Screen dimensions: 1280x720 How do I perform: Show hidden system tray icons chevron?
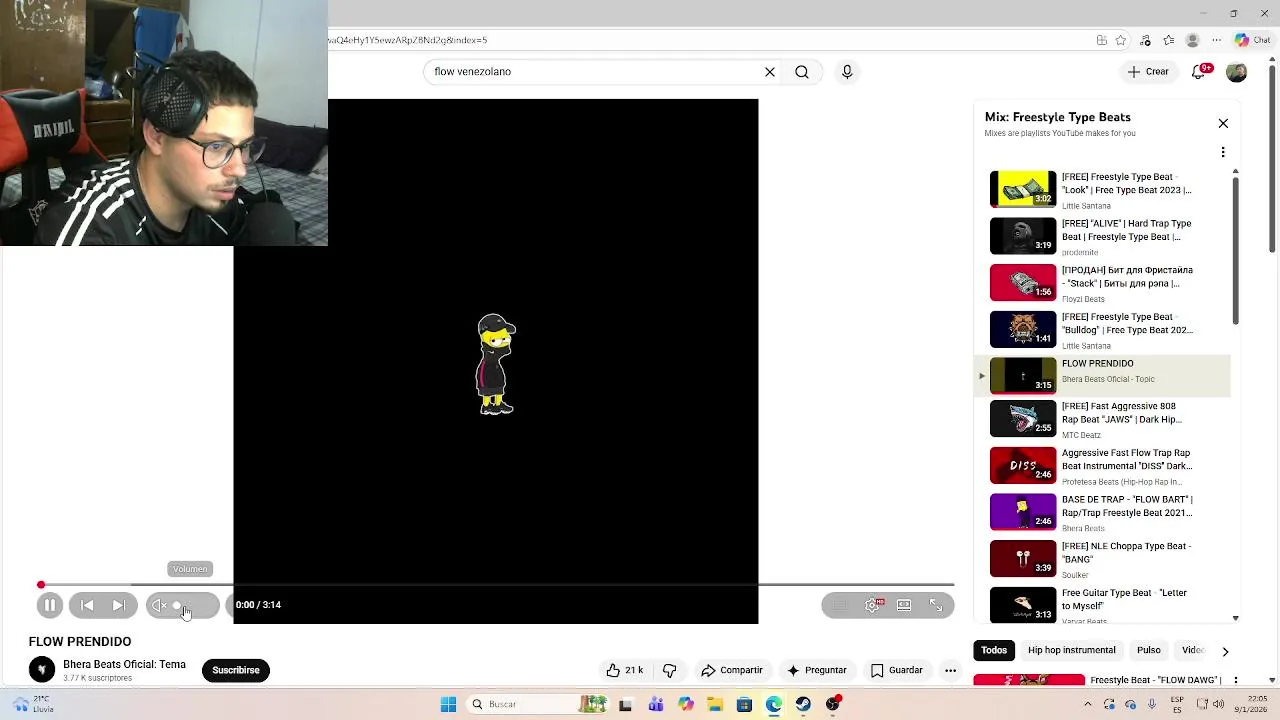(1088, 704)
